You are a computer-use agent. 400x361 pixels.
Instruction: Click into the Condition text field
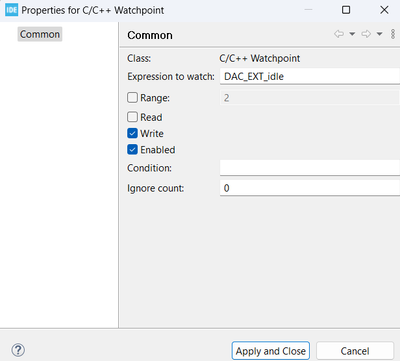[310, 168]
